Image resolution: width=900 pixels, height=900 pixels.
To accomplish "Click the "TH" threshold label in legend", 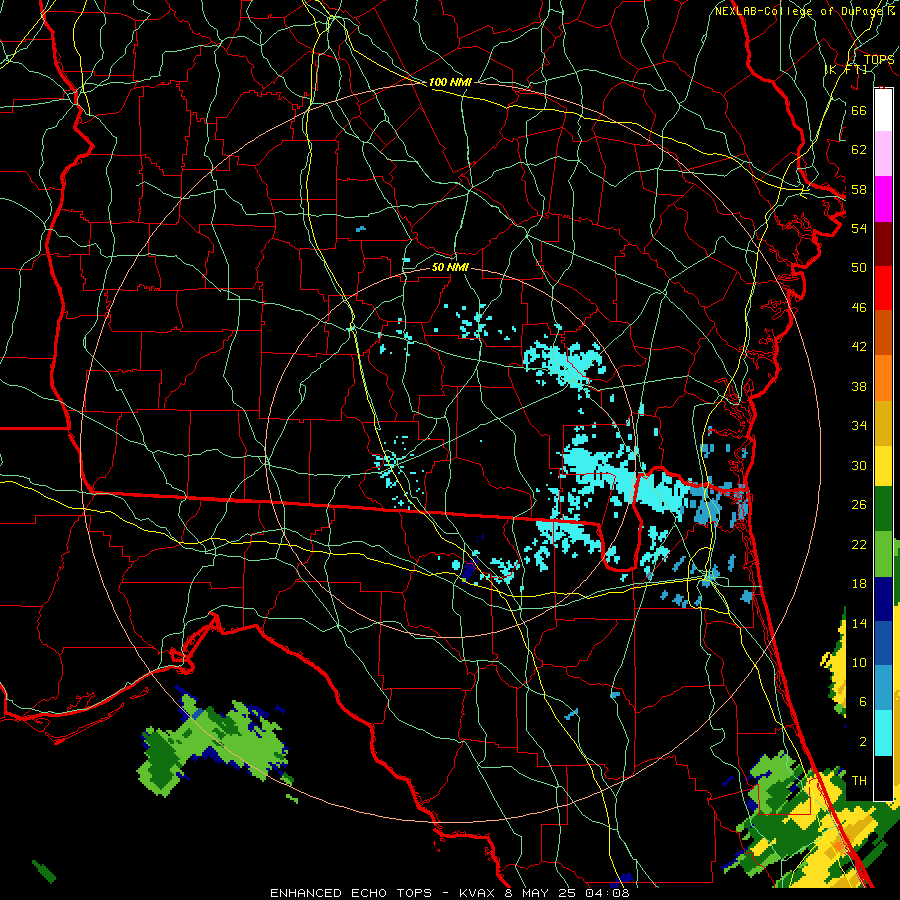I will click(859, 781).
